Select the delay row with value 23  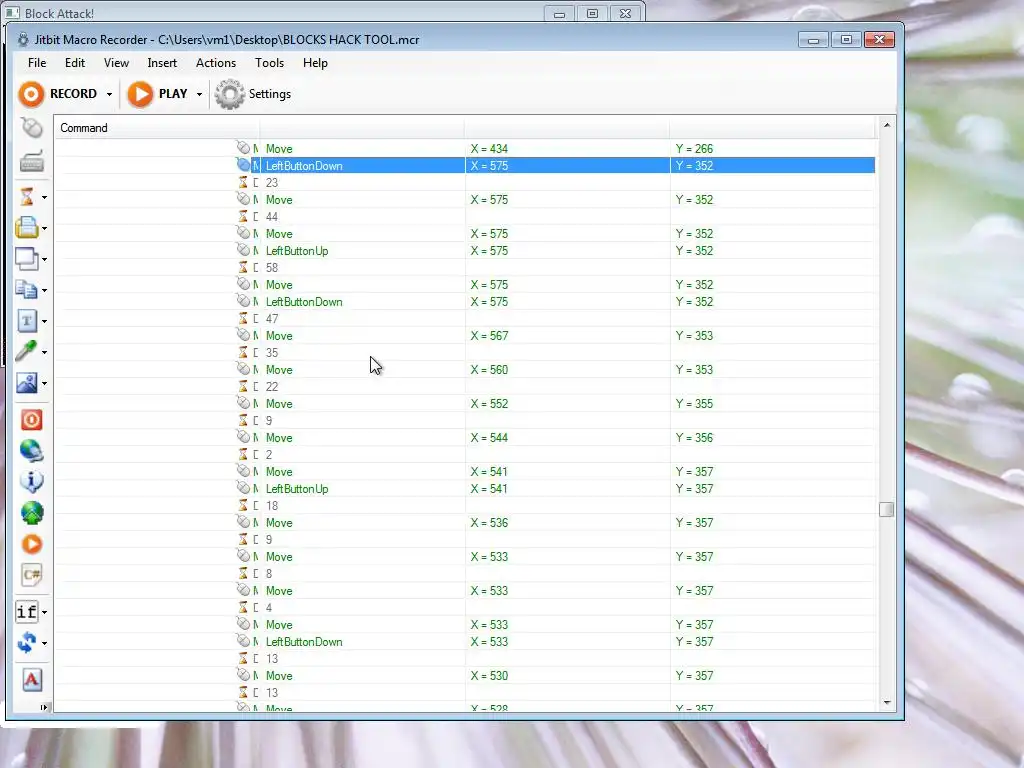point(464,183)
